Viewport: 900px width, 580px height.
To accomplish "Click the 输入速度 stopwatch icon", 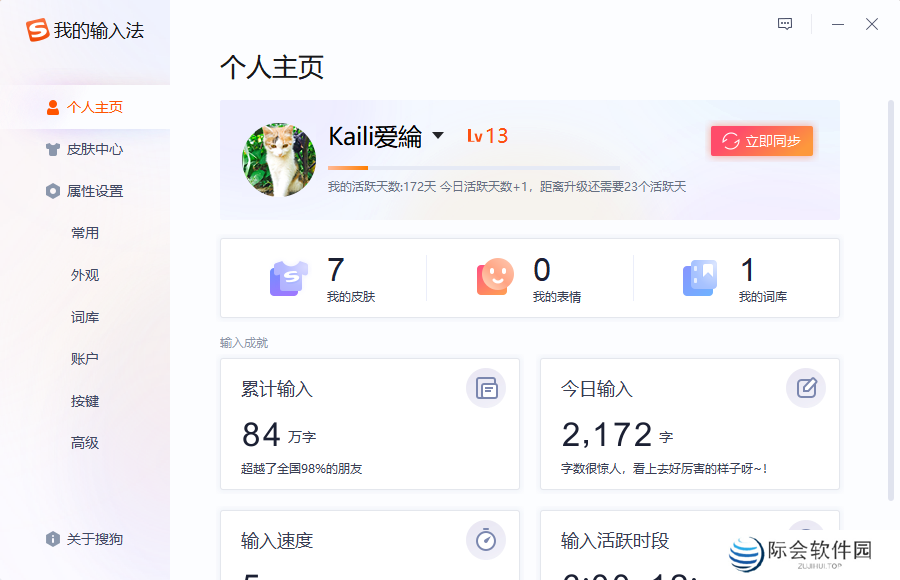I will point(486,541).
